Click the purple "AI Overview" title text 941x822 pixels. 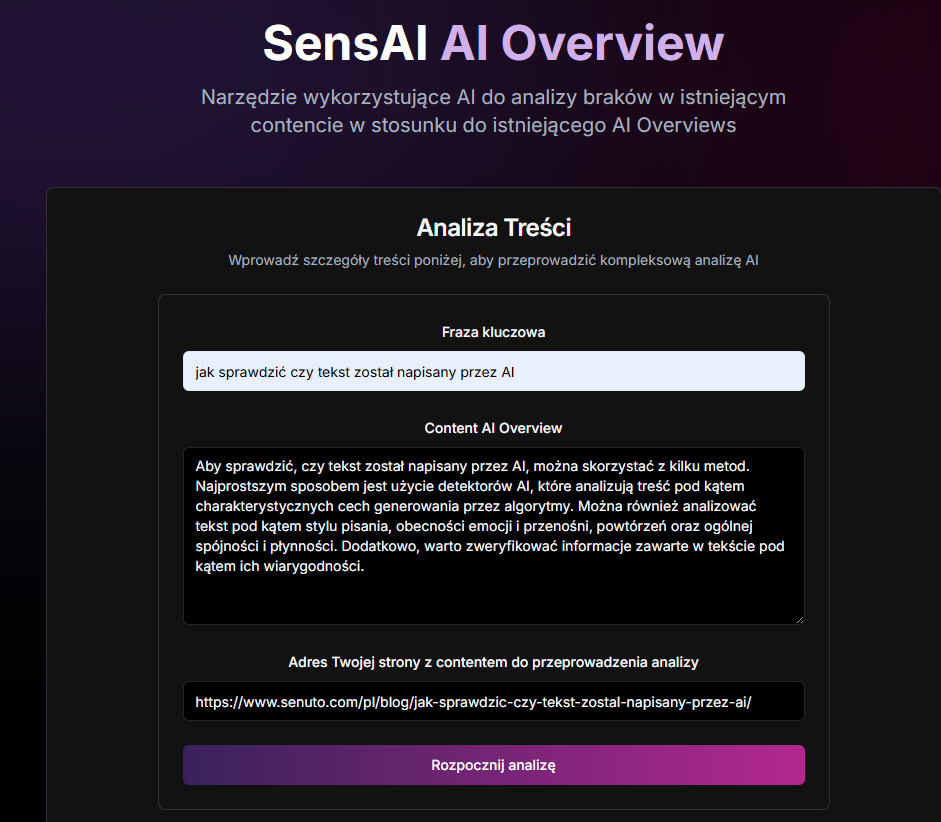click(582, 43)
